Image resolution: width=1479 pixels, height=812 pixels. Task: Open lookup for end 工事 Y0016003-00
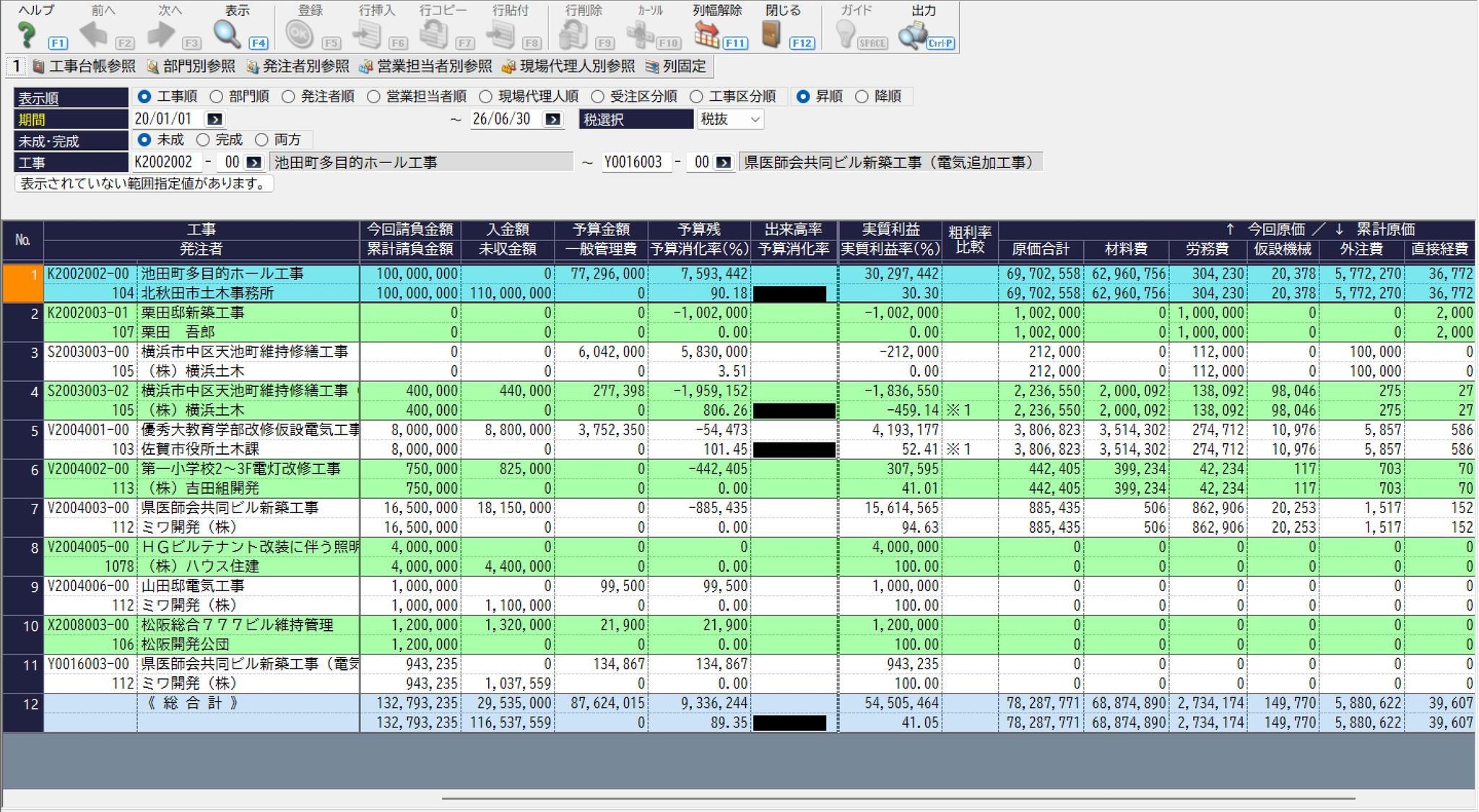pyautogui.click(x=724, y=162)
